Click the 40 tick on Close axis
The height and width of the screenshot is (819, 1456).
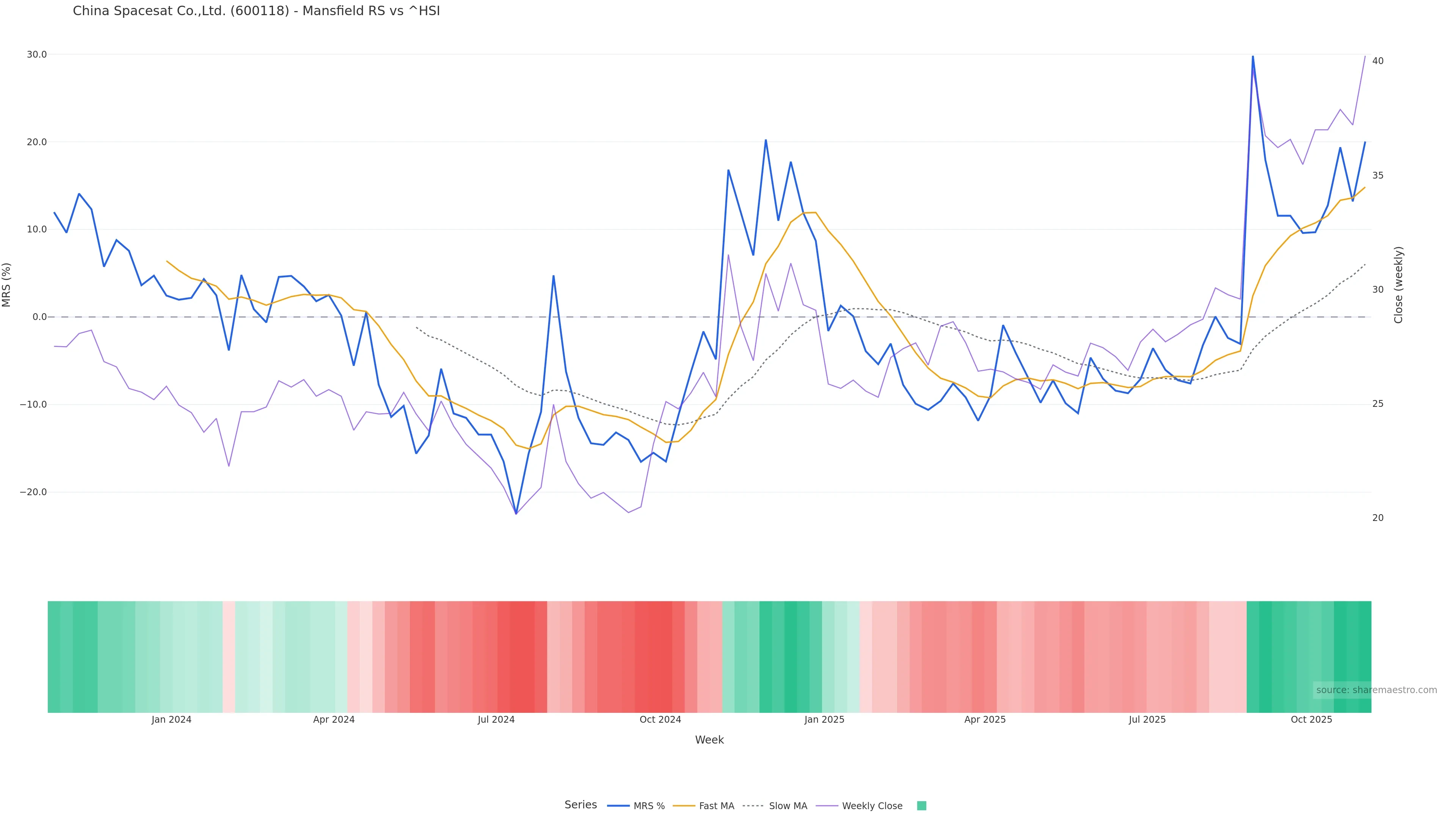[x=1378, y=61]
